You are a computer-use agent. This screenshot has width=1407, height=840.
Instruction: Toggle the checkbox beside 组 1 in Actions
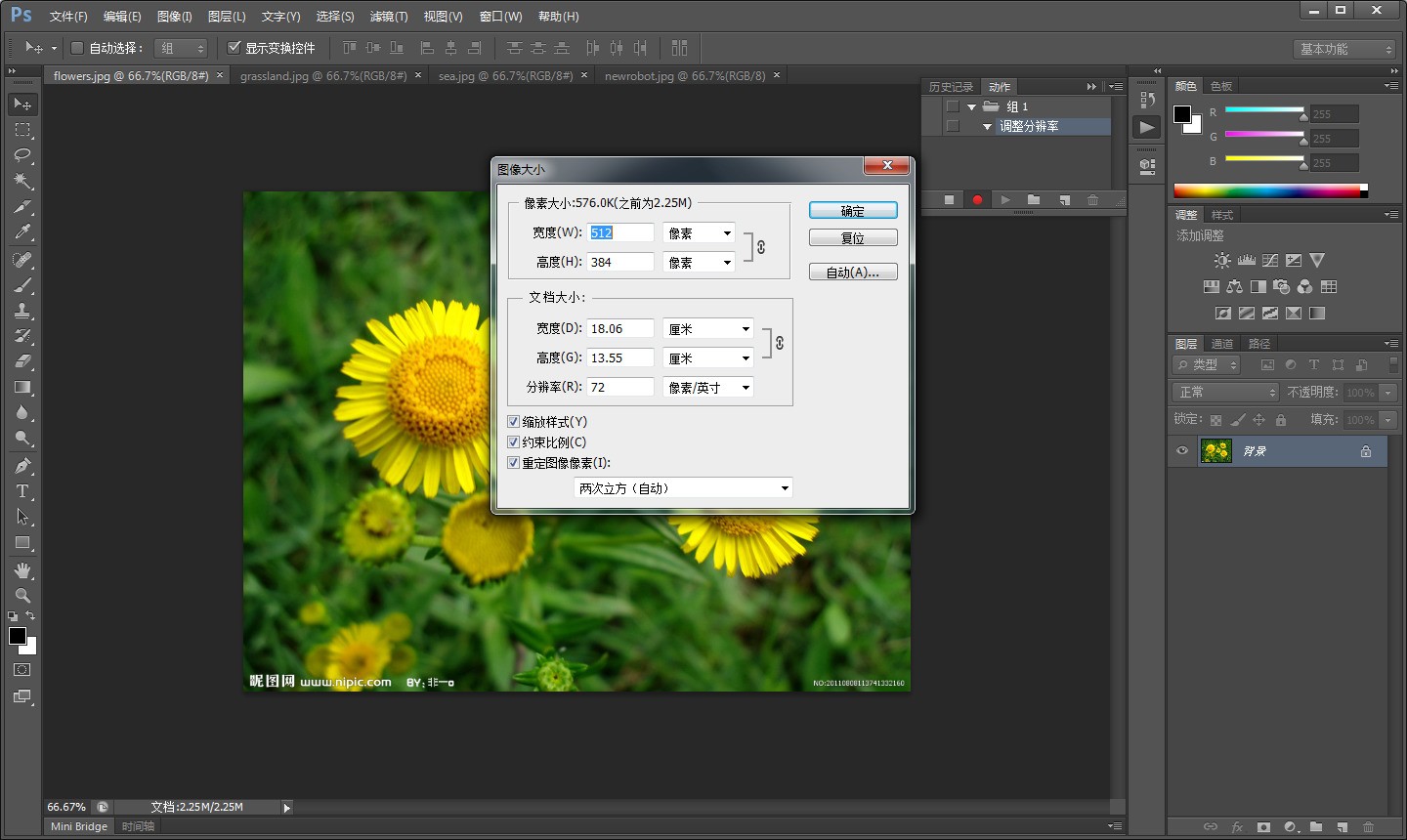pos(952,106)
